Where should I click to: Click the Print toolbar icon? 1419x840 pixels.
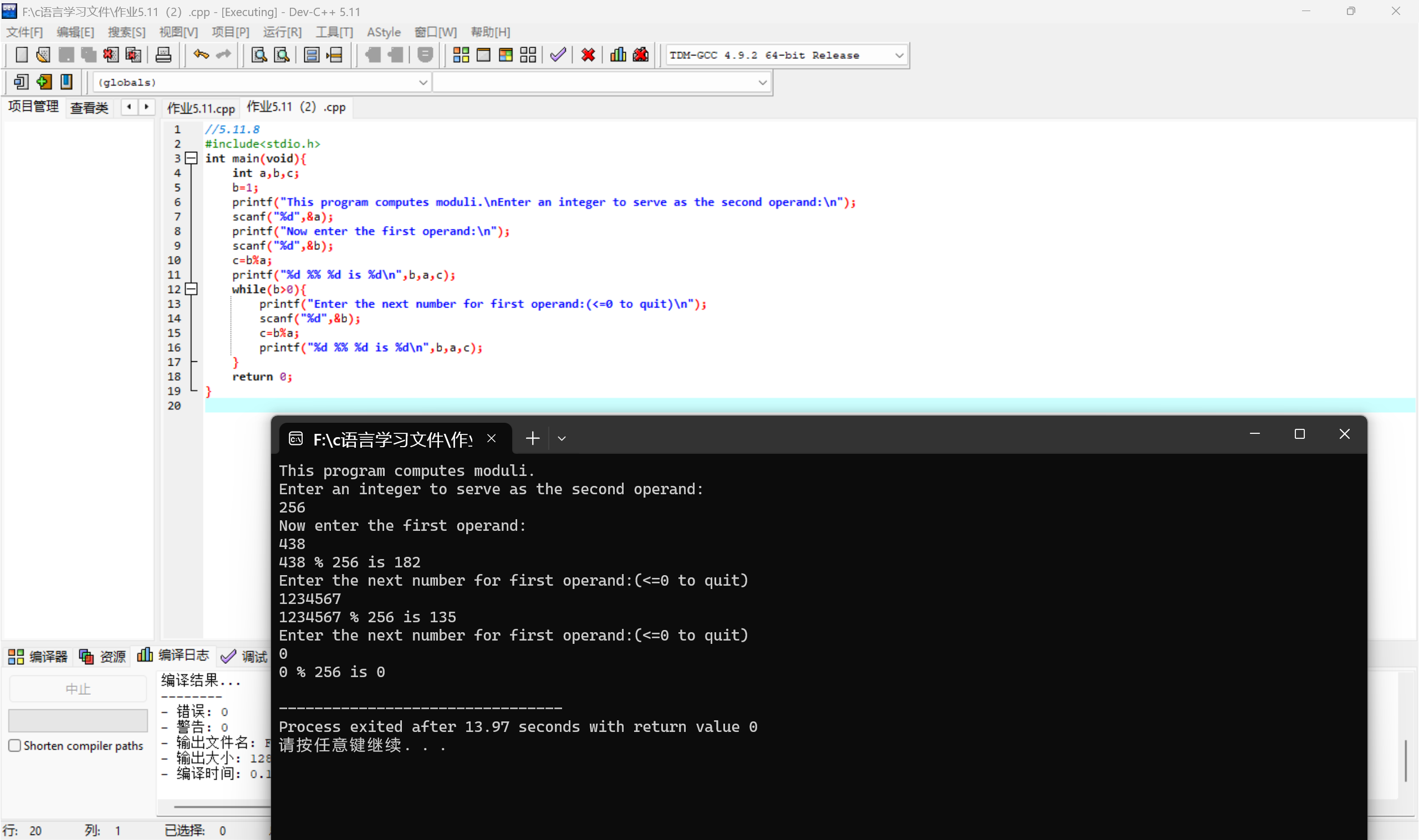tap(163, 55)
